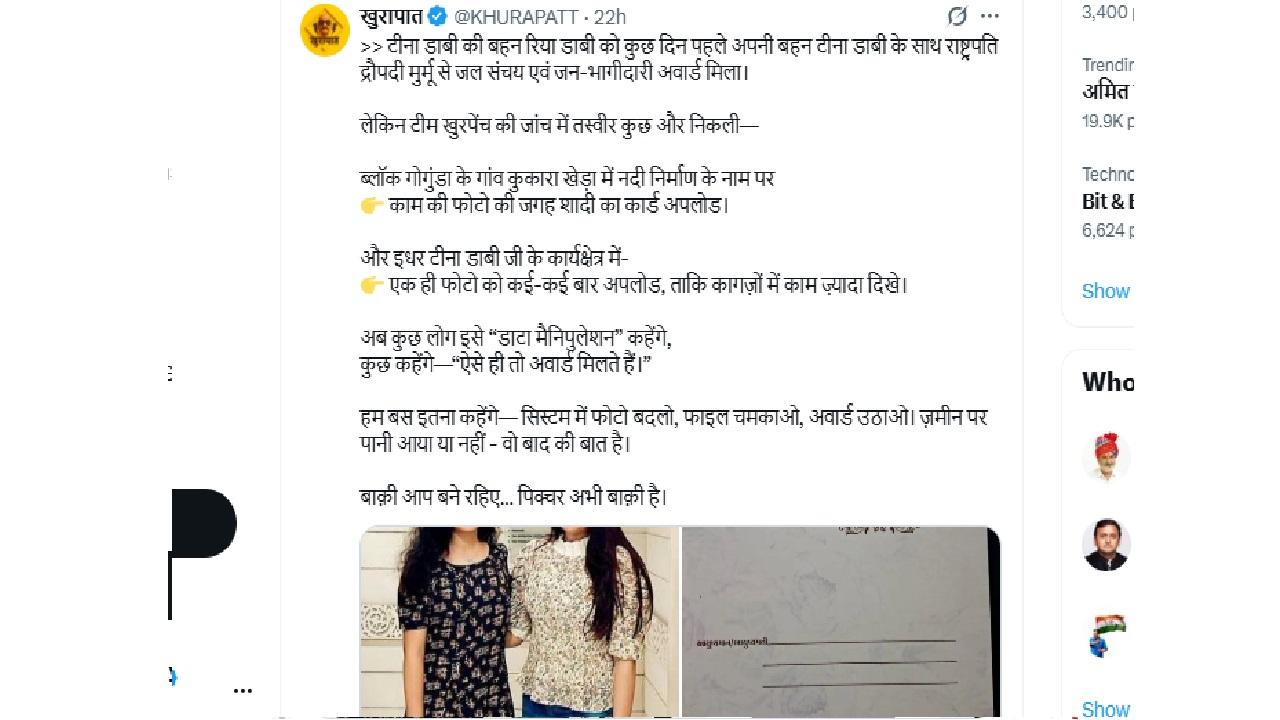Open the account options dots in left sidebar
The height and width of the screenshot is (720, 1280).
[243, 690]
